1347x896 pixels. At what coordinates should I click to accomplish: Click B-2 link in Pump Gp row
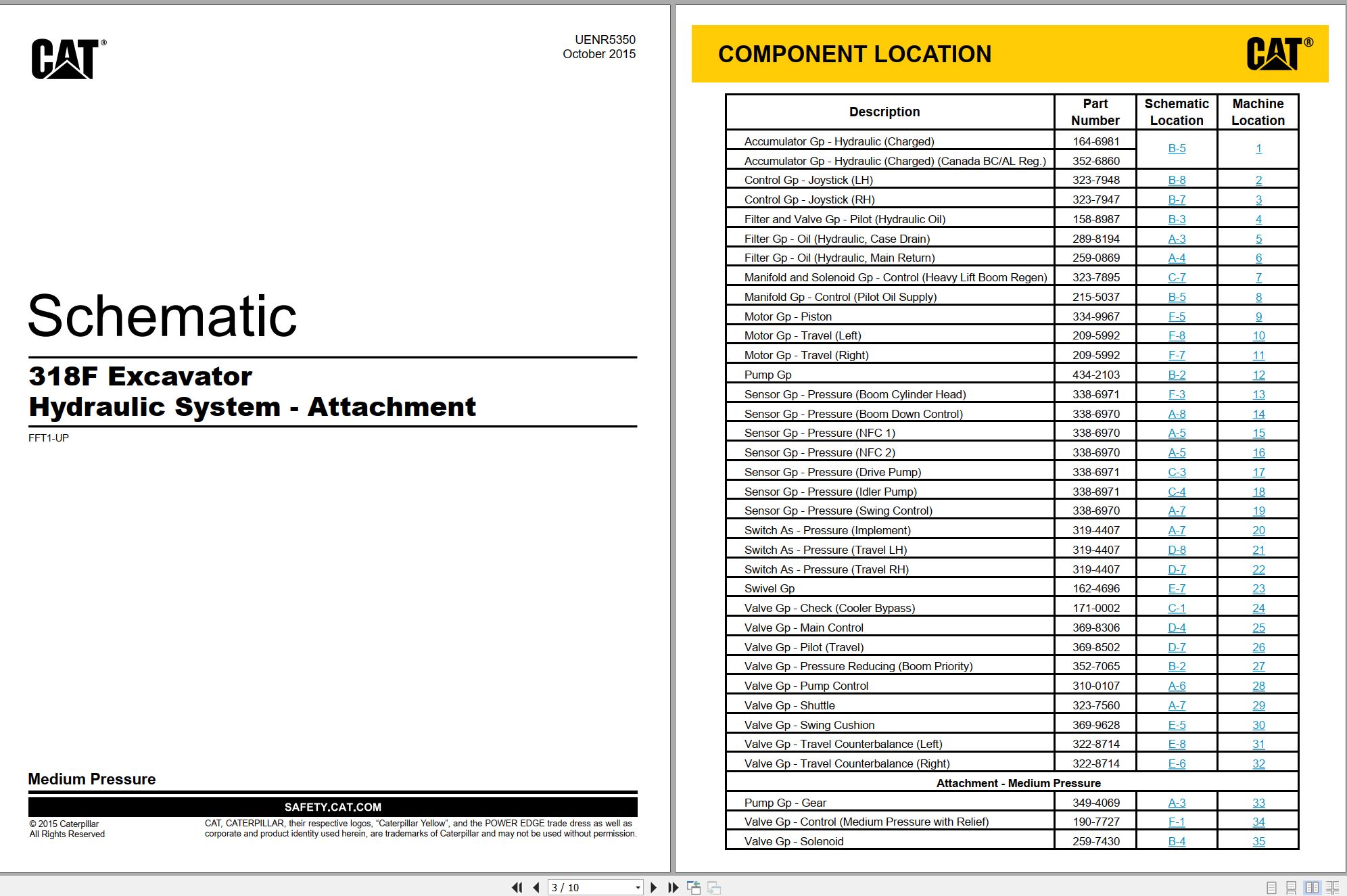tap(1177, 375)
